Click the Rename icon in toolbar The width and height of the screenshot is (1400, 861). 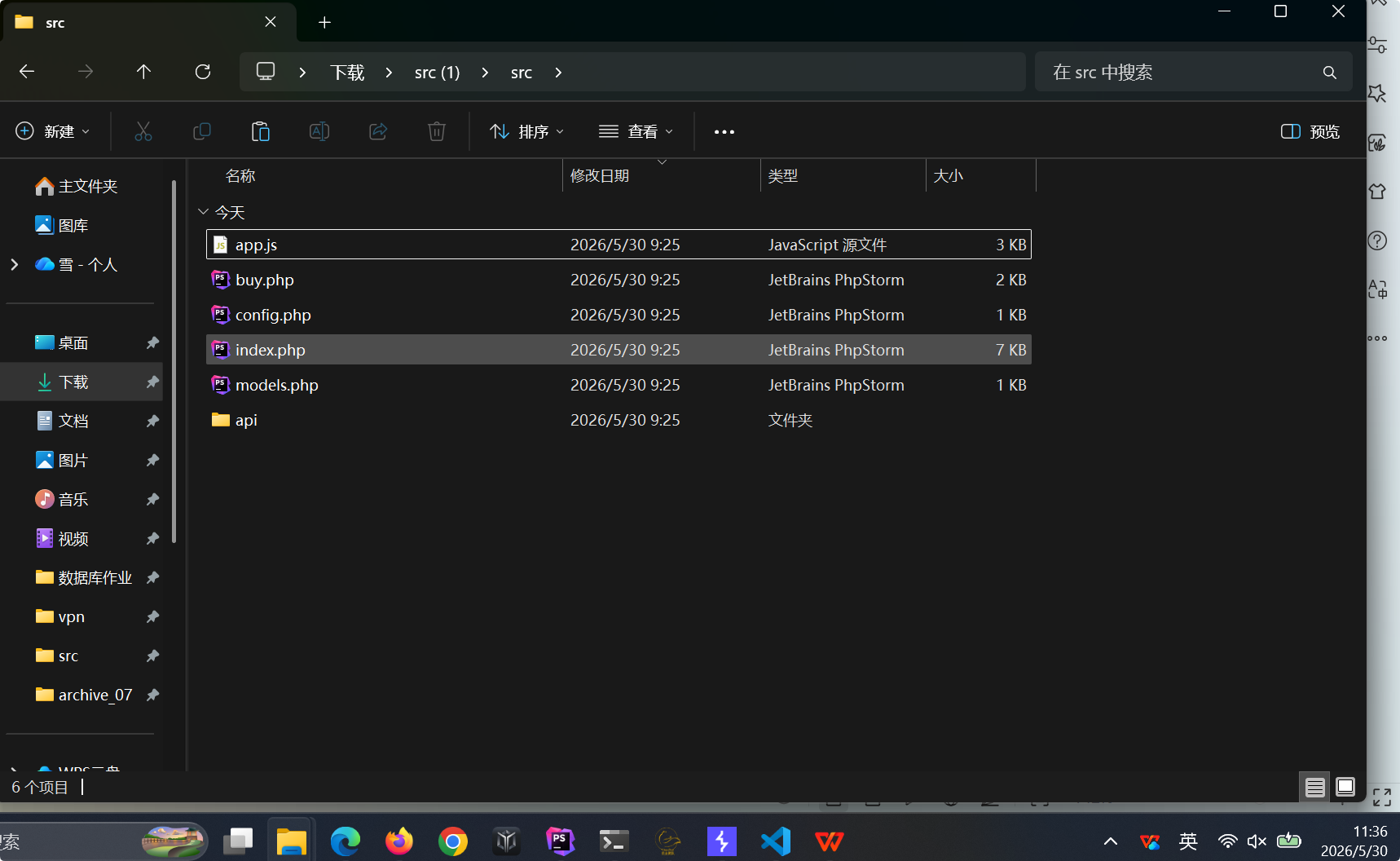pyautogui.click(x=319, y=131)
